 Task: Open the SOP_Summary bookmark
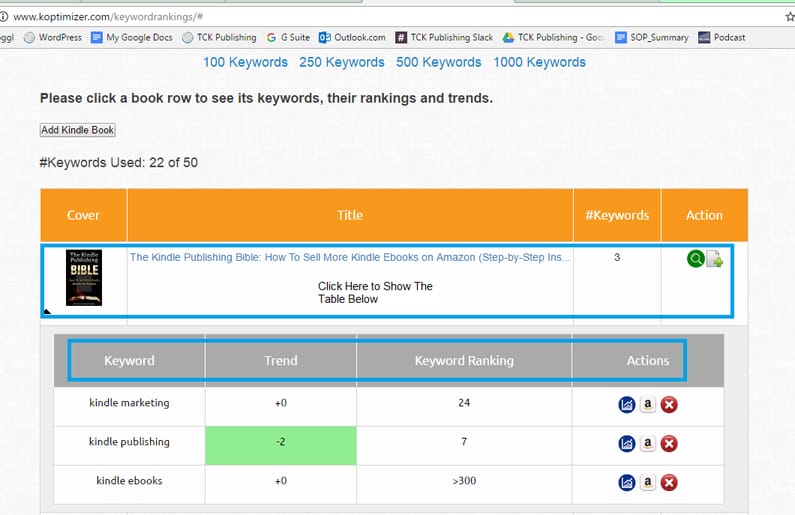pyautogui.click(x=652, y=38)
